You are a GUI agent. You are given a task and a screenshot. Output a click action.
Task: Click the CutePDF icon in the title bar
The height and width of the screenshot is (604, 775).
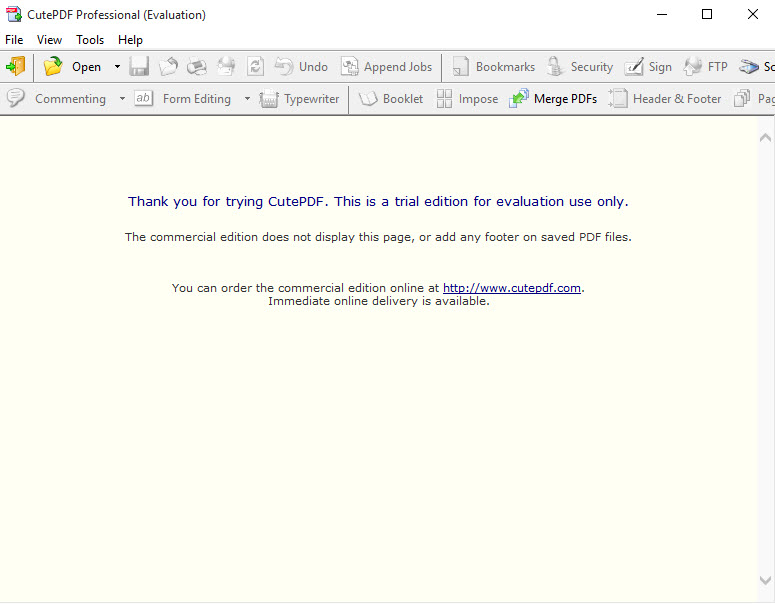pyautogui.click(x=13, y=14)
